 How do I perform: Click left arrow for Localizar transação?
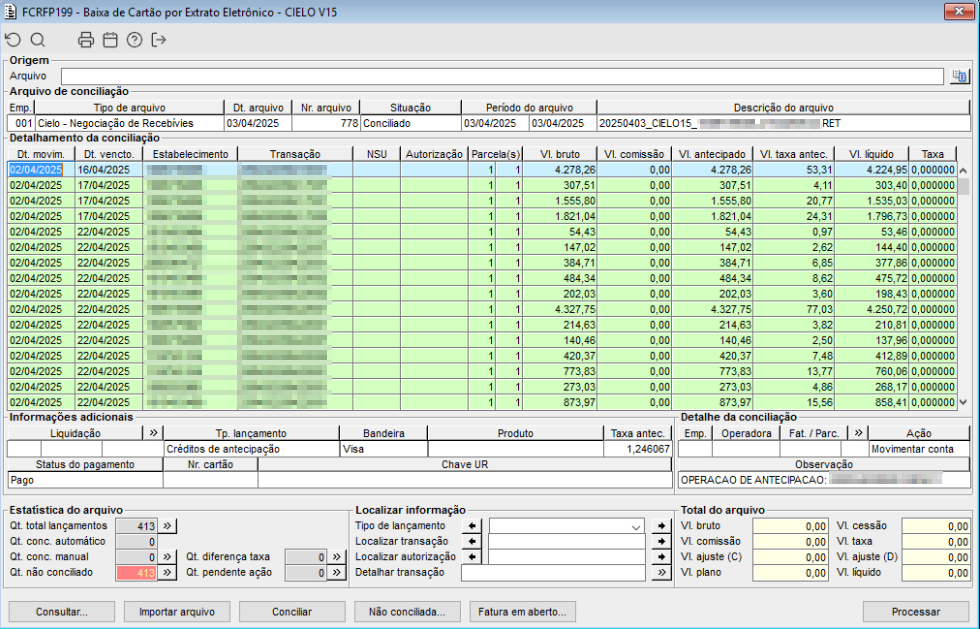472,541
